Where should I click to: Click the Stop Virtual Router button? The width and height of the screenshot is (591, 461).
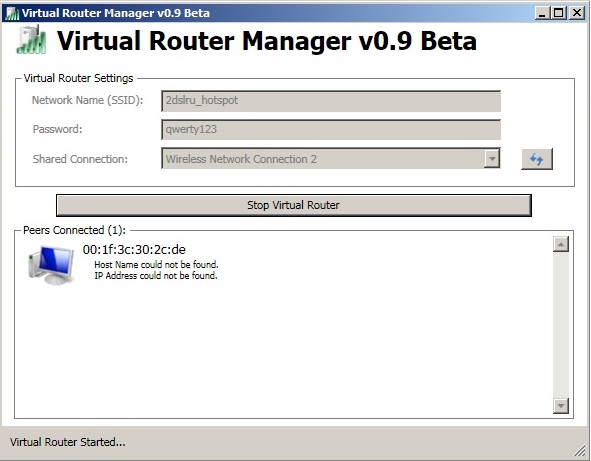294,205
